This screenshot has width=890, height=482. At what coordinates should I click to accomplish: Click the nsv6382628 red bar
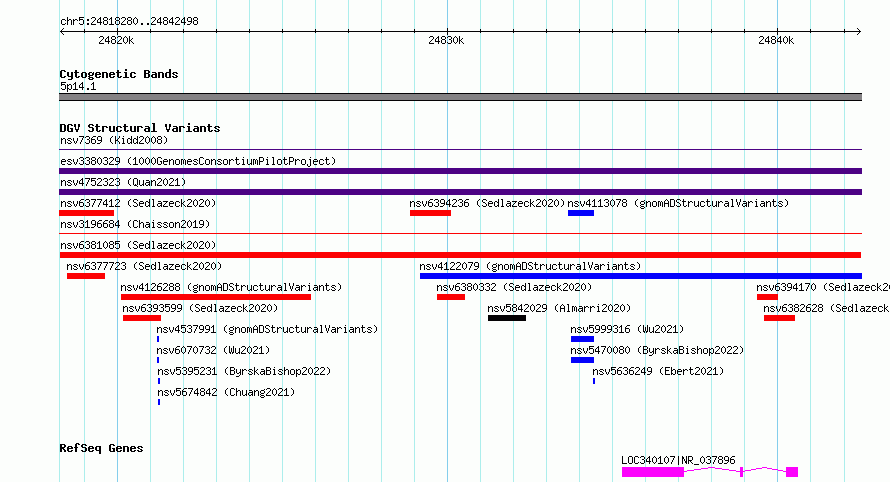pyautogui.click(x=779, y=318)
